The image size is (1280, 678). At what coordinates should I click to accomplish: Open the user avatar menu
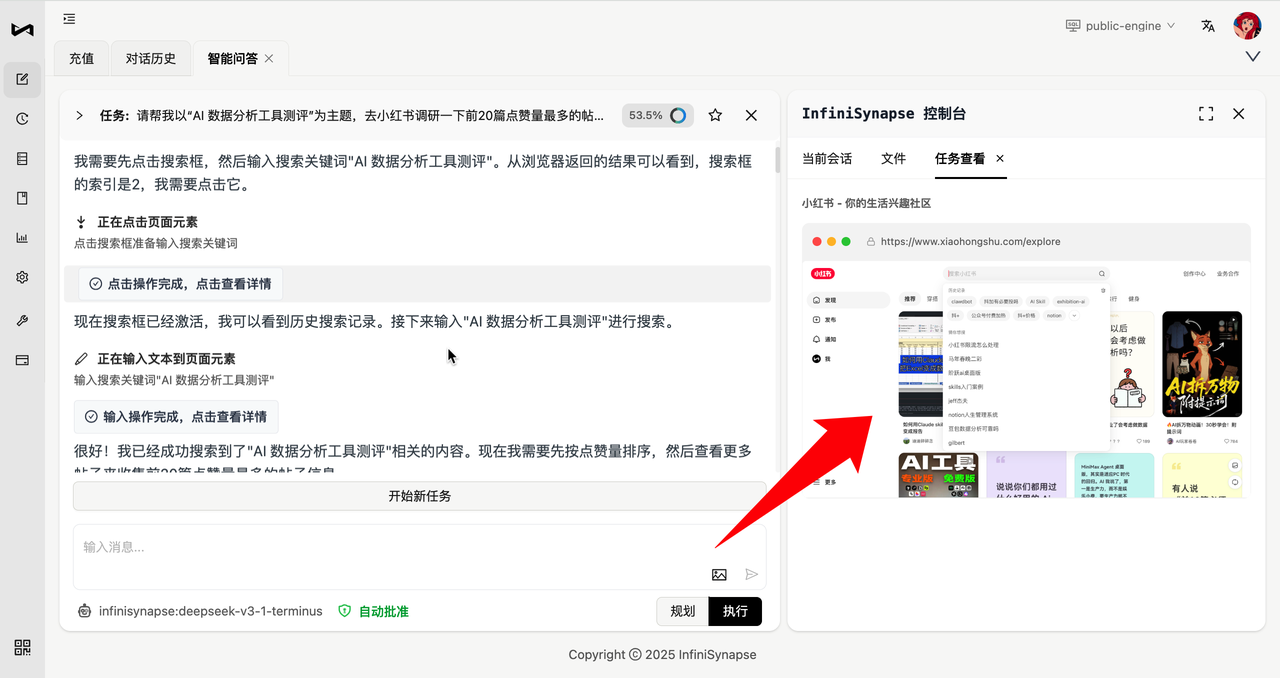tap(1247, 26)
